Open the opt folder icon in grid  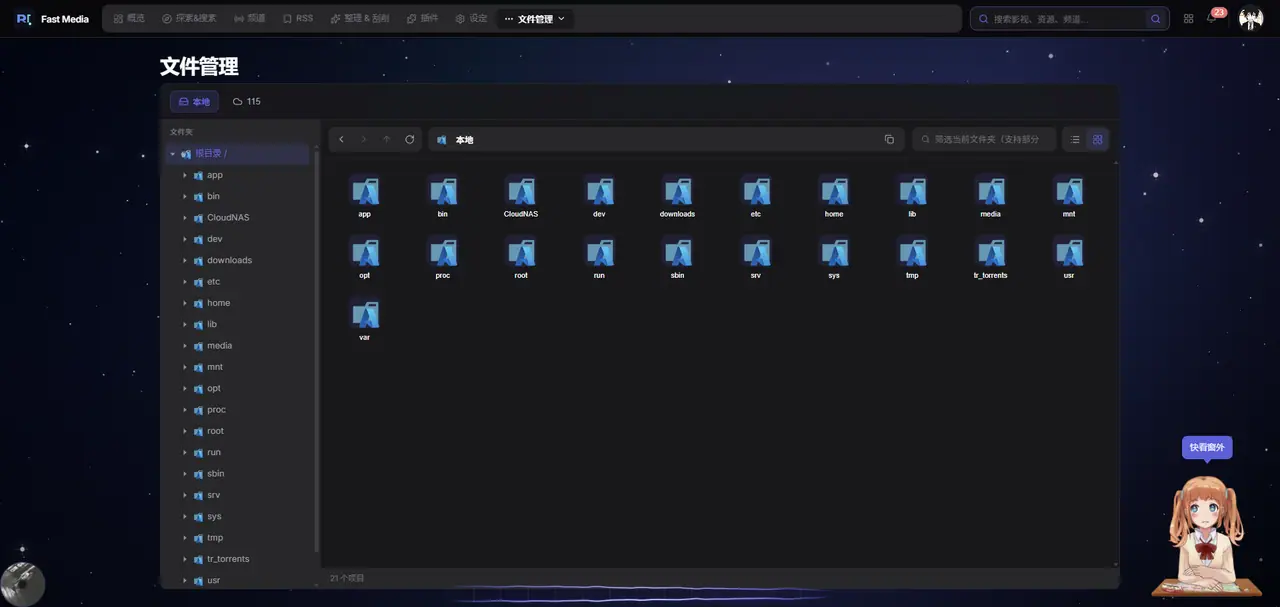(365, 252)
